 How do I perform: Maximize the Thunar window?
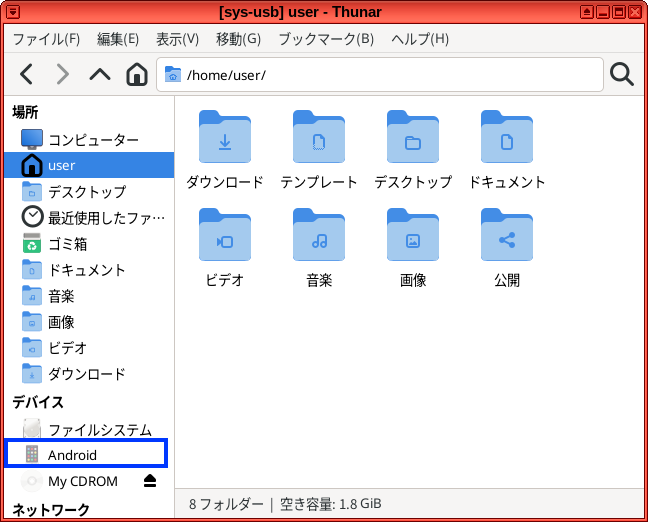click(619, 12)
